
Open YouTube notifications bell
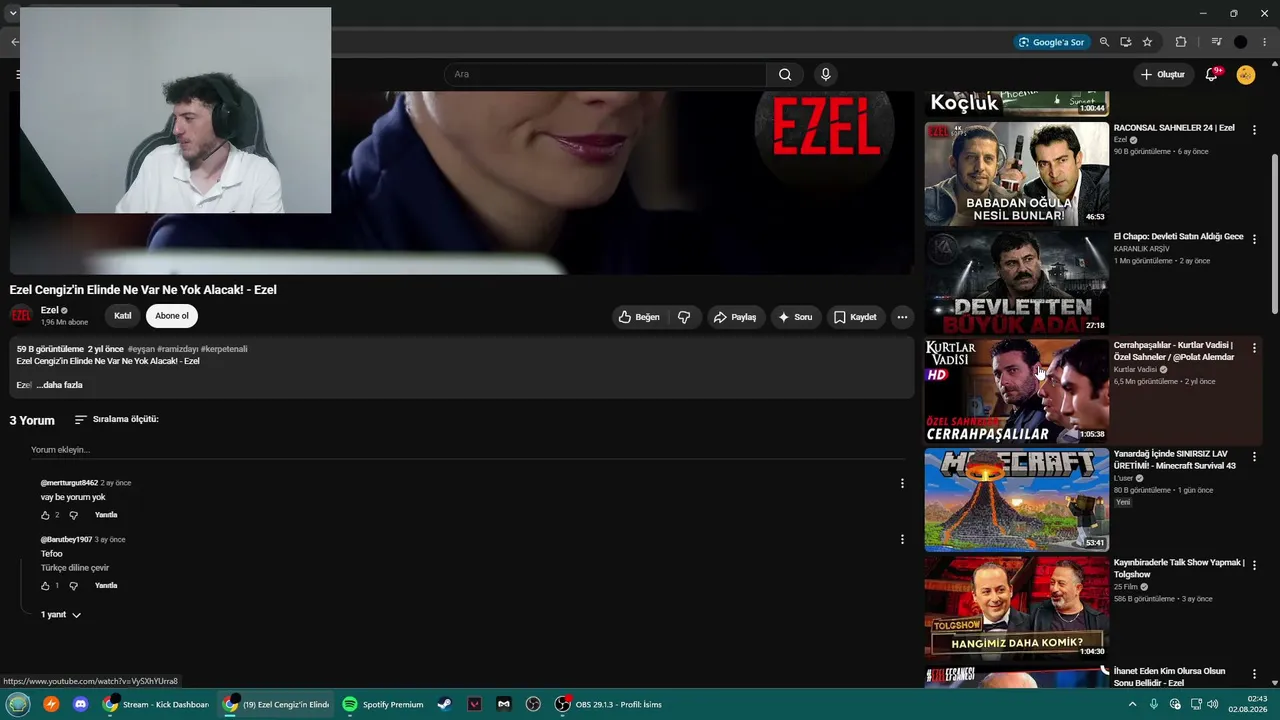(1212, 74)
